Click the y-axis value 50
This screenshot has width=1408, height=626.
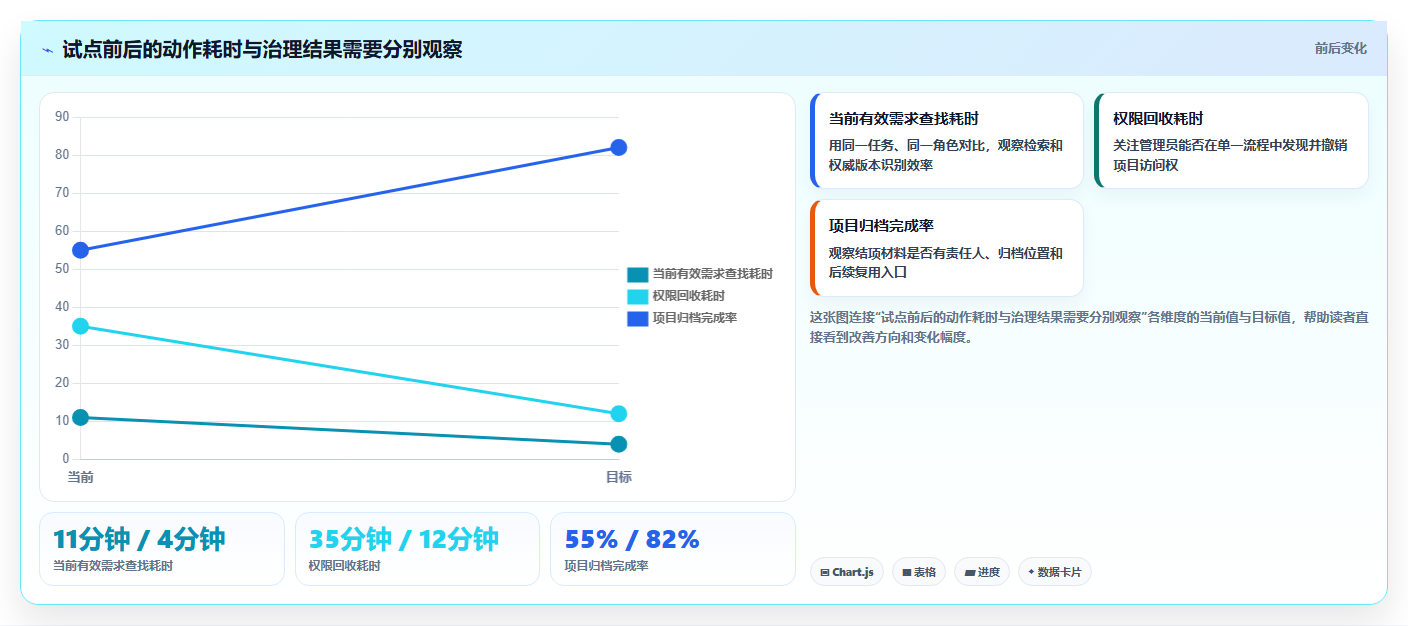click(62, 269)
